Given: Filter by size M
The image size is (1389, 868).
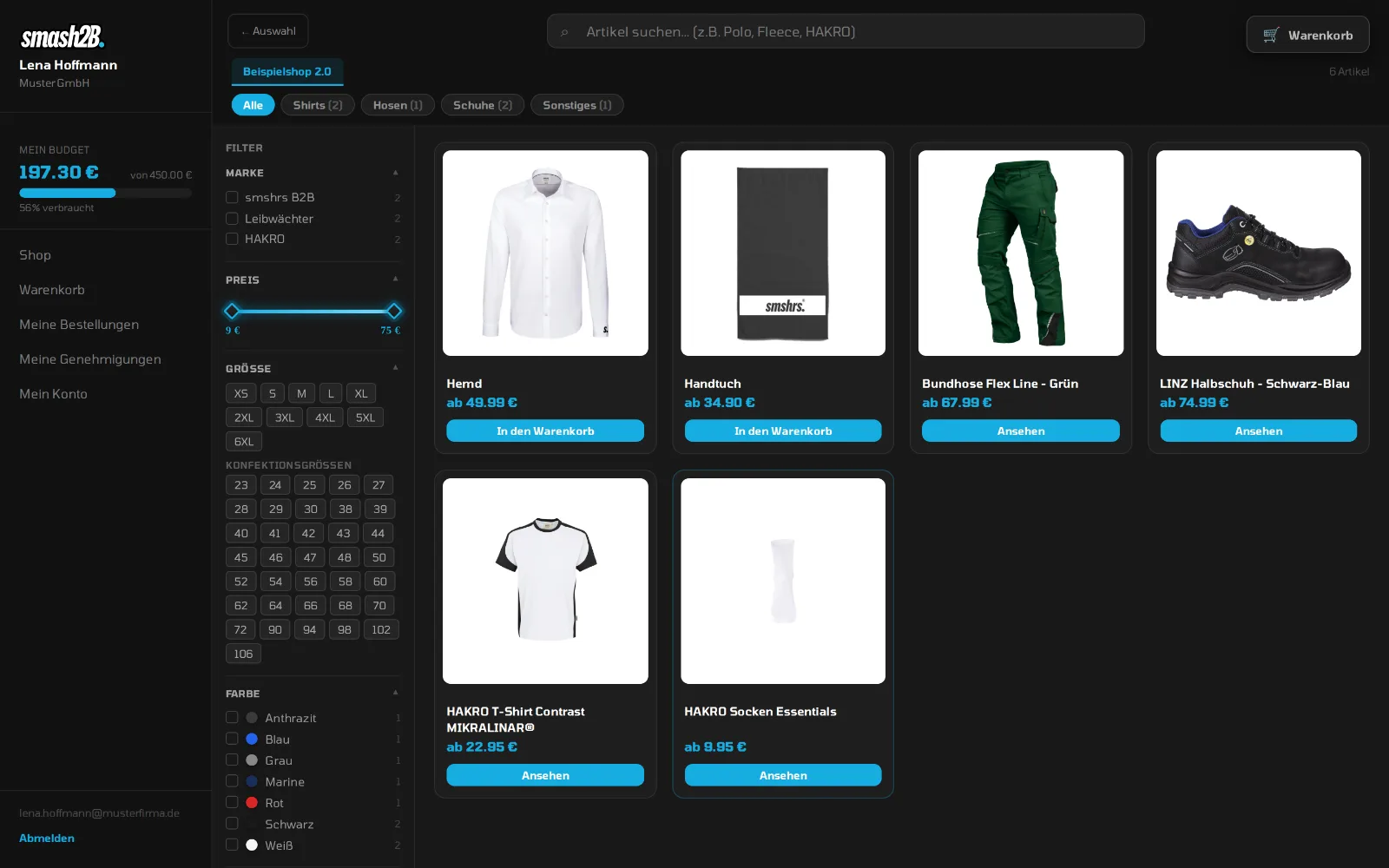Looking at the screenshot, I should point(302,394).
